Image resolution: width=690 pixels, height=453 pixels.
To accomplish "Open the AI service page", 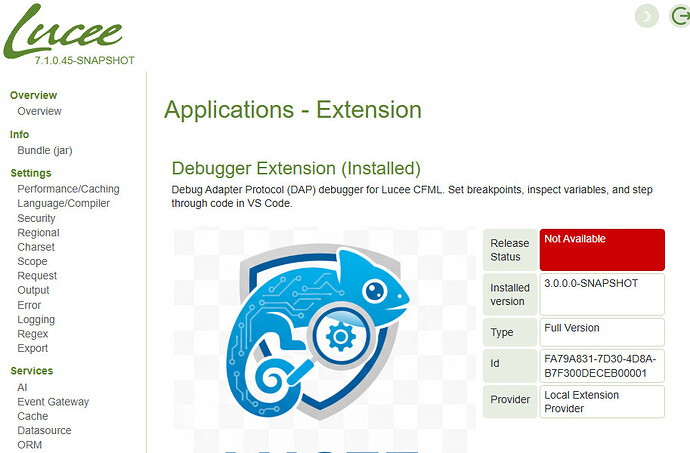I will [23, 387].
